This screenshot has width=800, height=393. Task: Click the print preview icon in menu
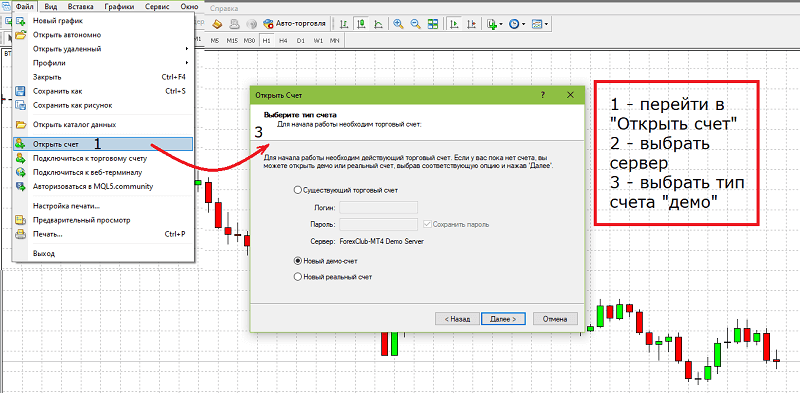point(20,220)
